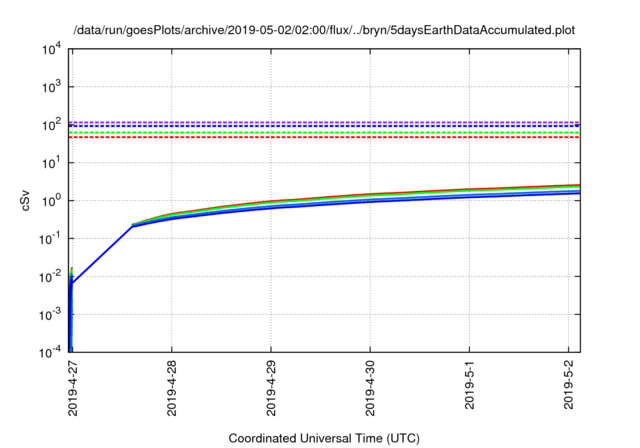Click the 2019-4-27 date label
Screen dimensions: 640x448
click(x=73, y=388)
